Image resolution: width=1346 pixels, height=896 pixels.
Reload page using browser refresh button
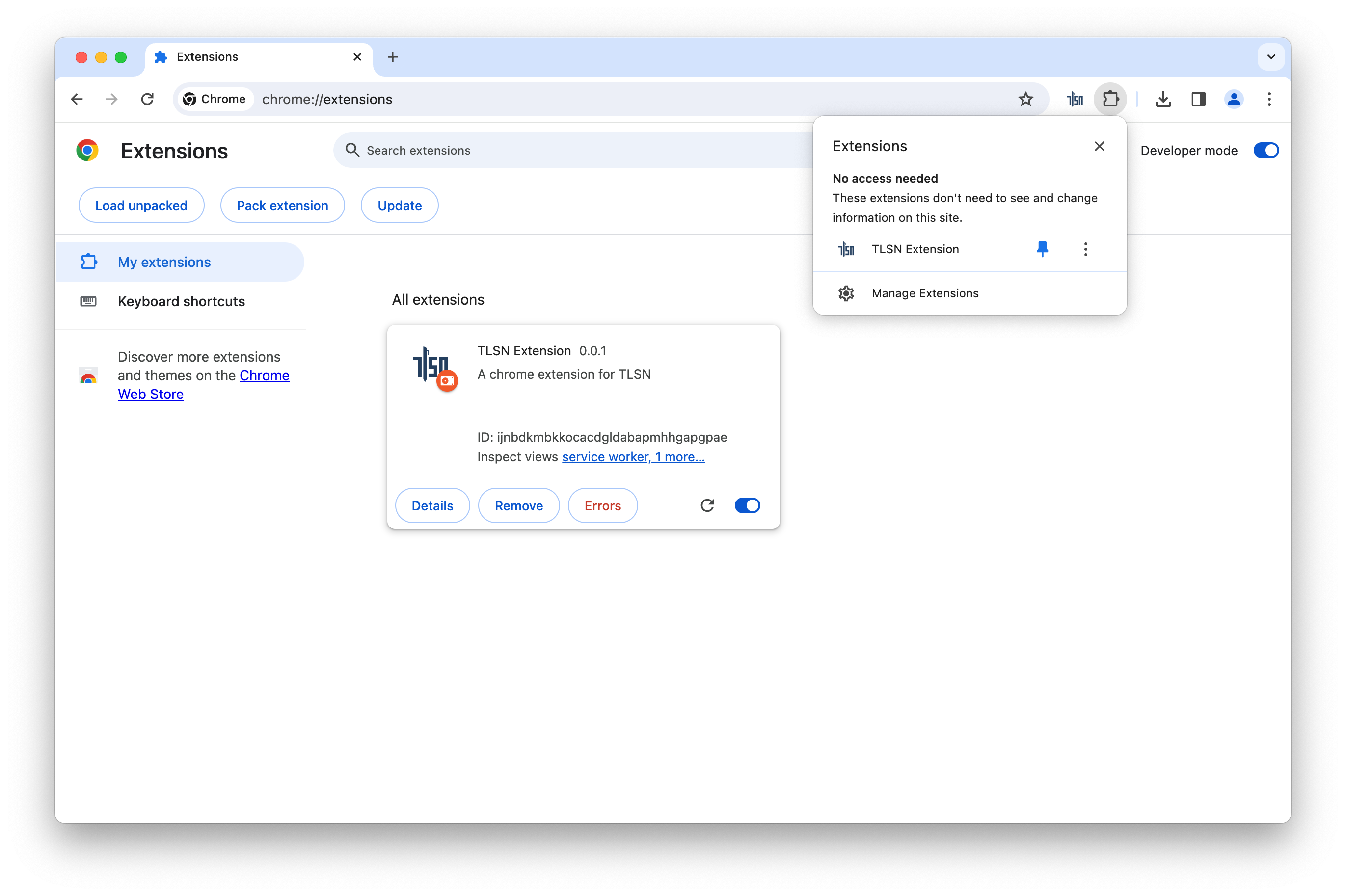tap(147, 100)
